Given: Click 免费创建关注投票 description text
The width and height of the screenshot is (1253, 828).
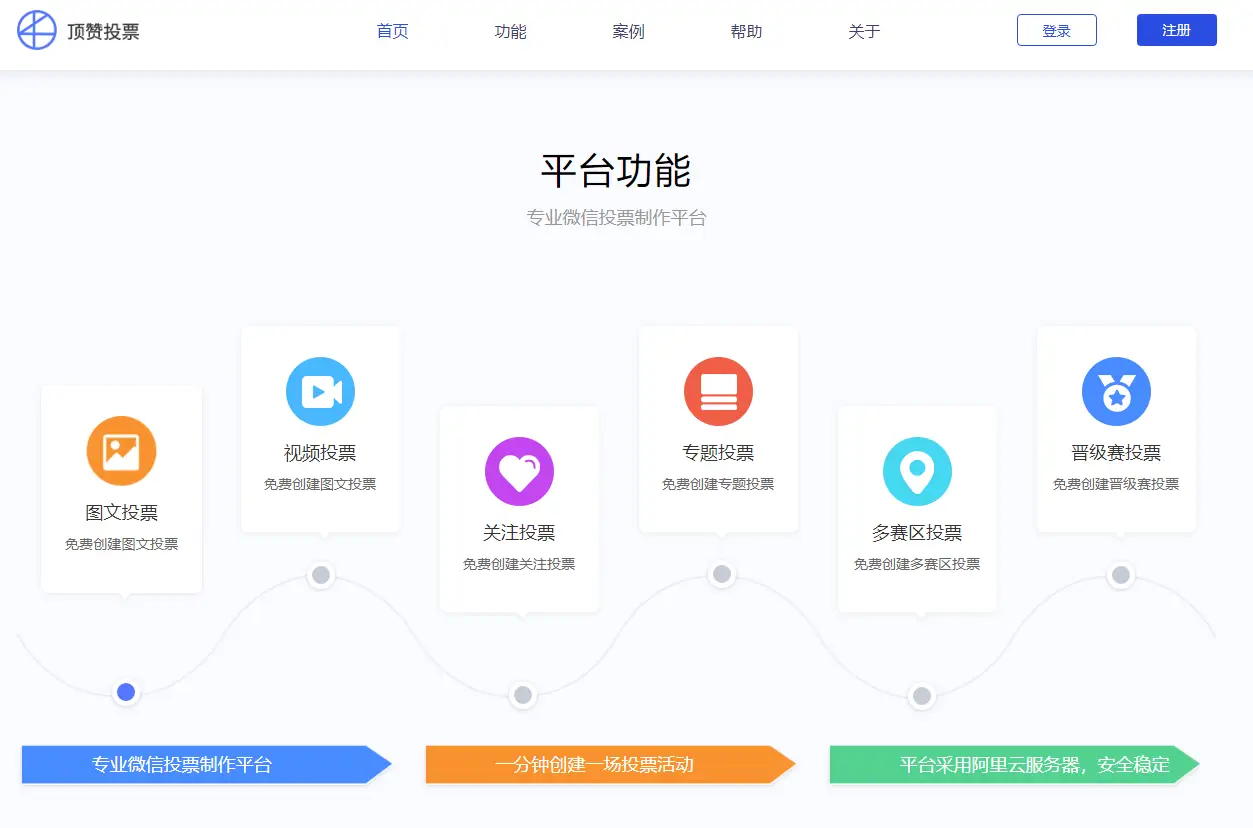Looking at the screenshot, I should click(519, 564).
